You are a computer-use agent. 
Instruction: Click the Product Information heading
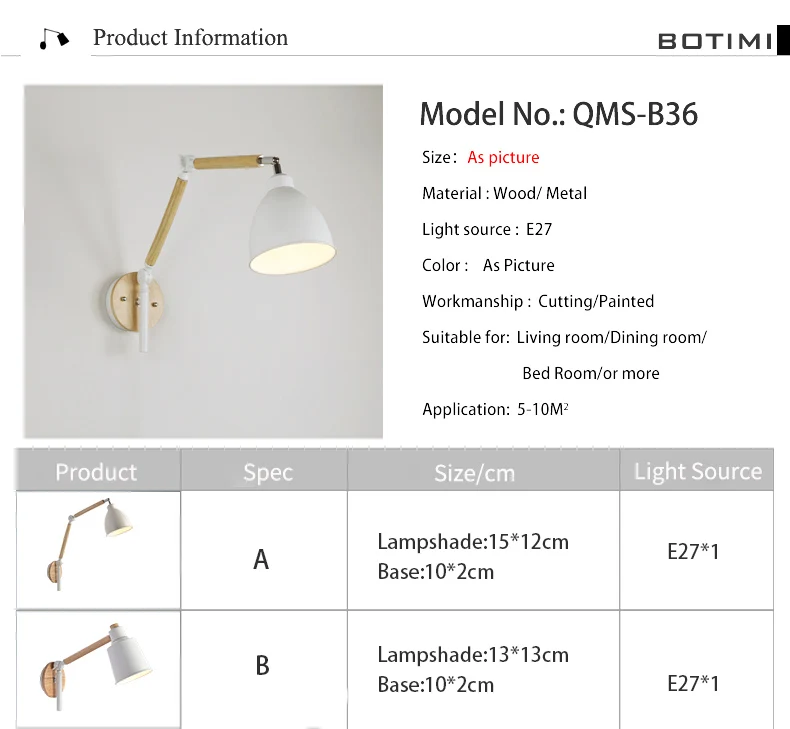tap(190, 38)
